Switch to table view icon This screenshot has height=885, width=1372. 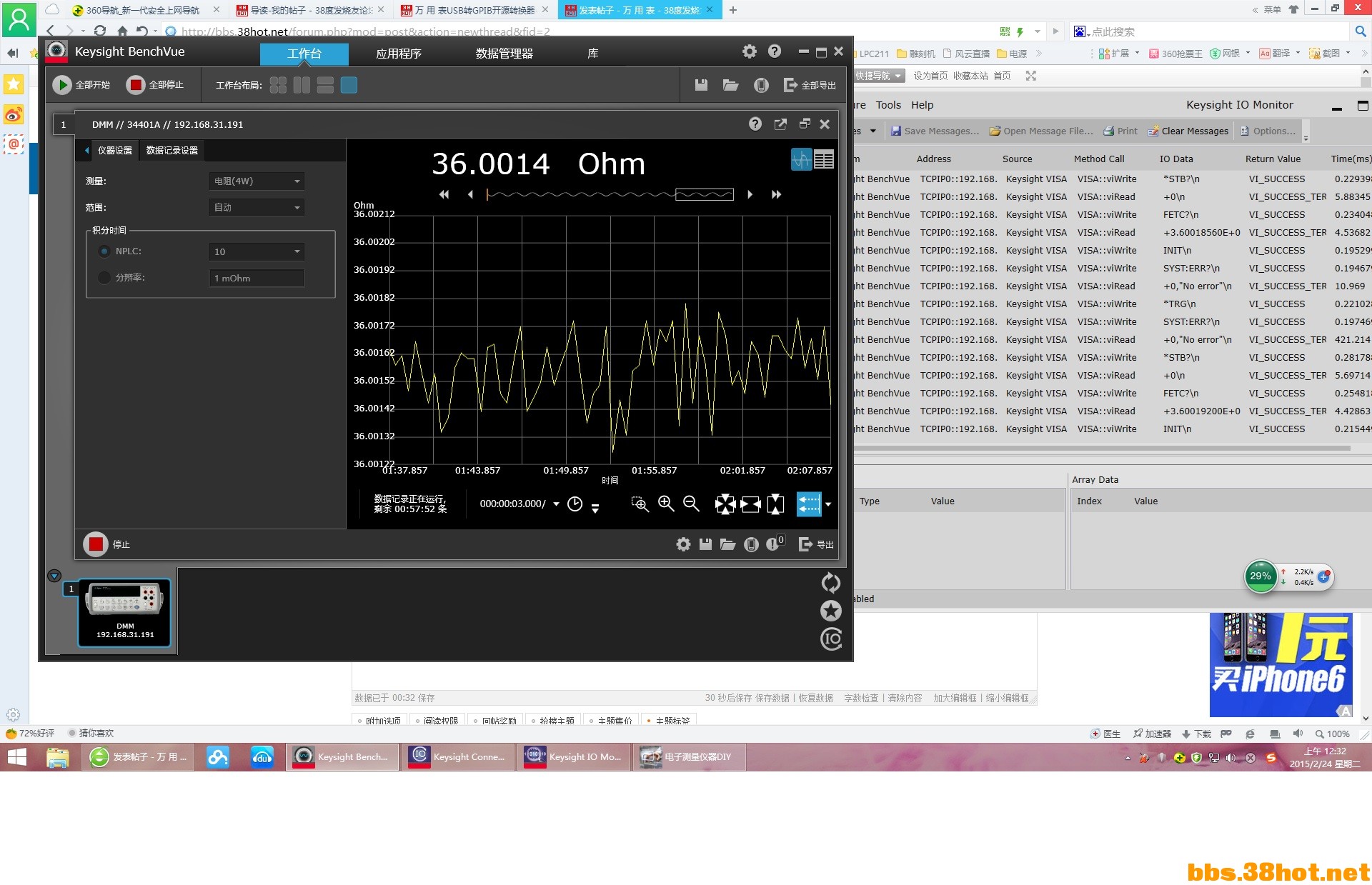click(824, 159)
